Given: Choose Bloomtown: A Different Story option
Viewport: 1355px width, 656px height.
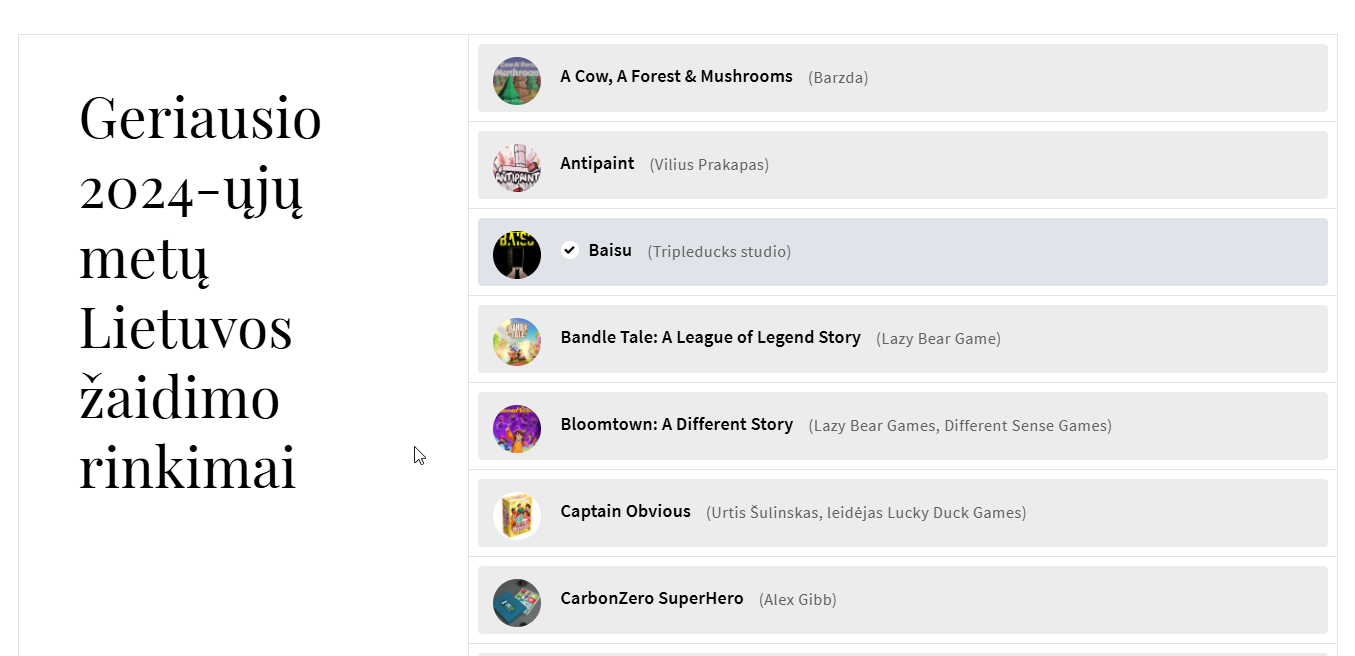Looking at the screenshot, I should pyautogui.click(x=676, y=424).
